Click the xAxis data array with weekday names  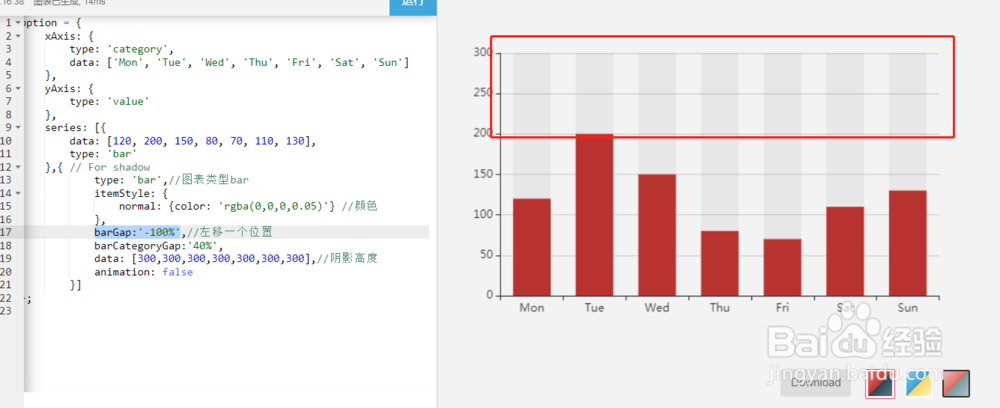point(240,62)
